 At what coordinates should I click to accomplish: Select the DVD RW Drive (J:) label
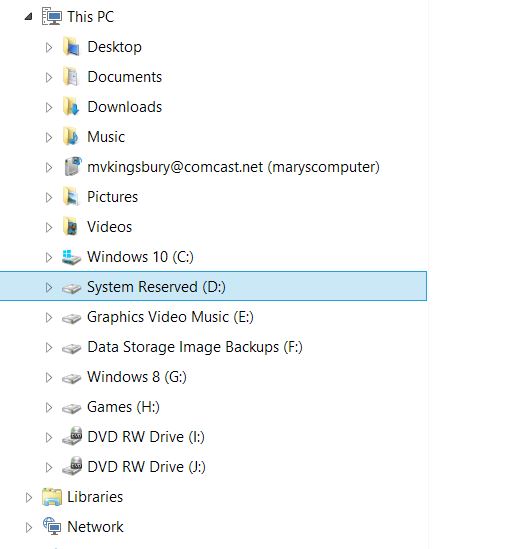(146, 467)
